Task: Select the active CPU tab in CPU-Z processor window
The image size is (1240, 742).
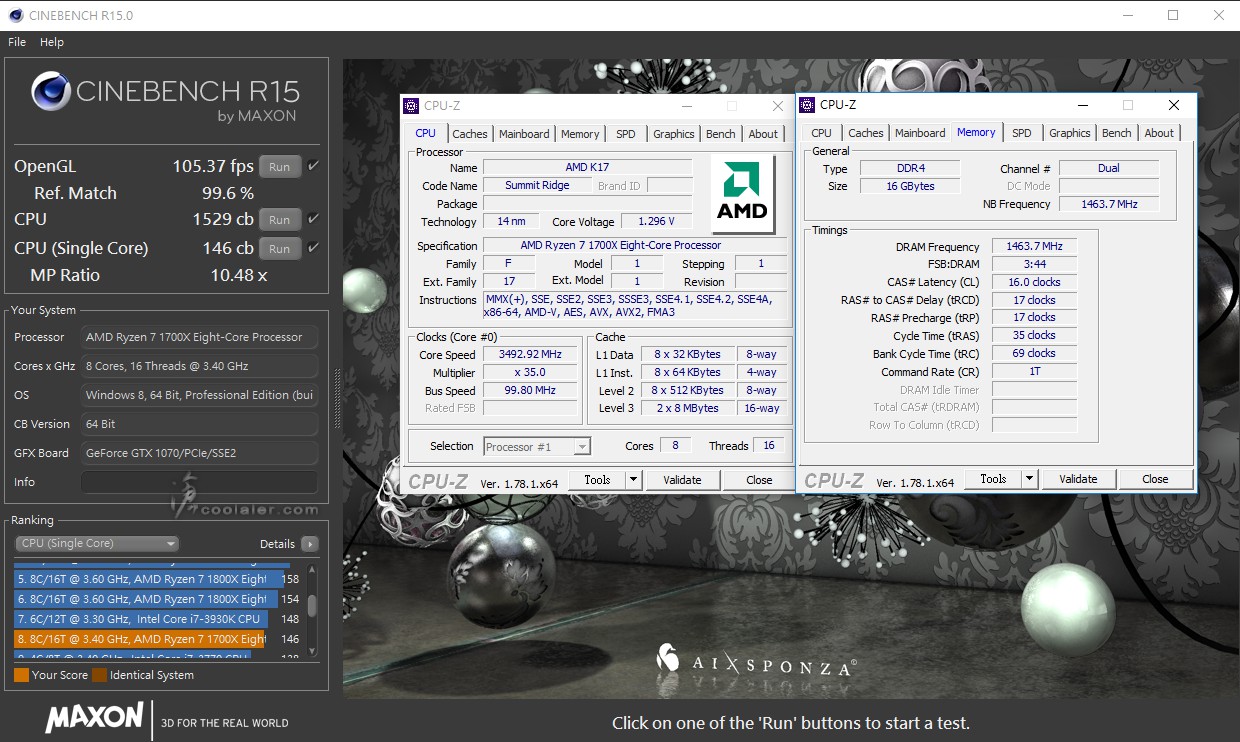Action: pos(426,133)
